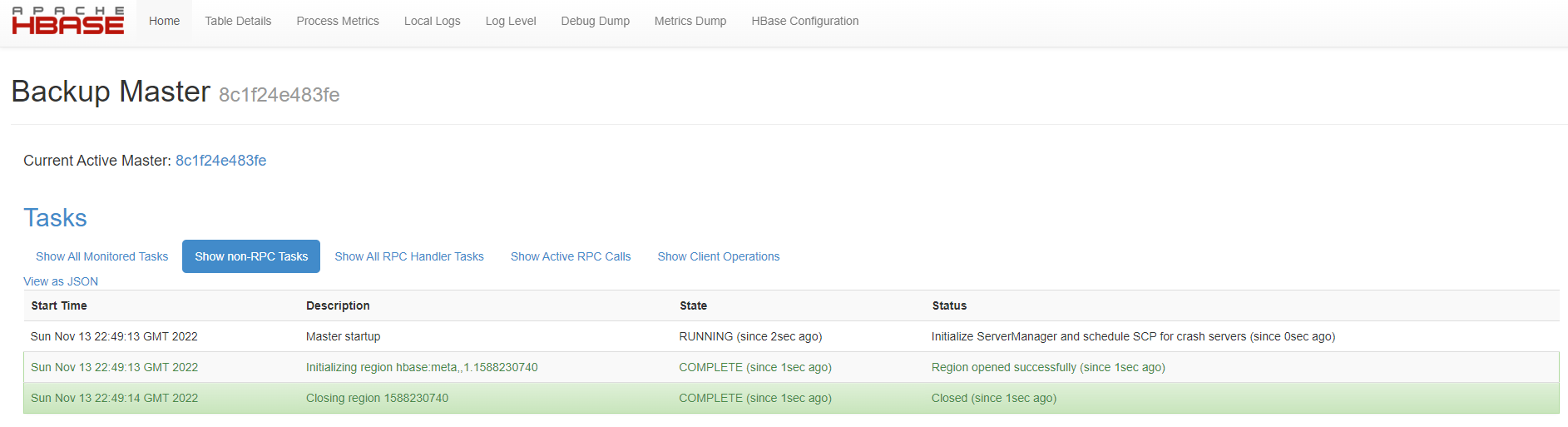
Task: Click the Closing region 1588230740 row
Action: pos(377,398)
